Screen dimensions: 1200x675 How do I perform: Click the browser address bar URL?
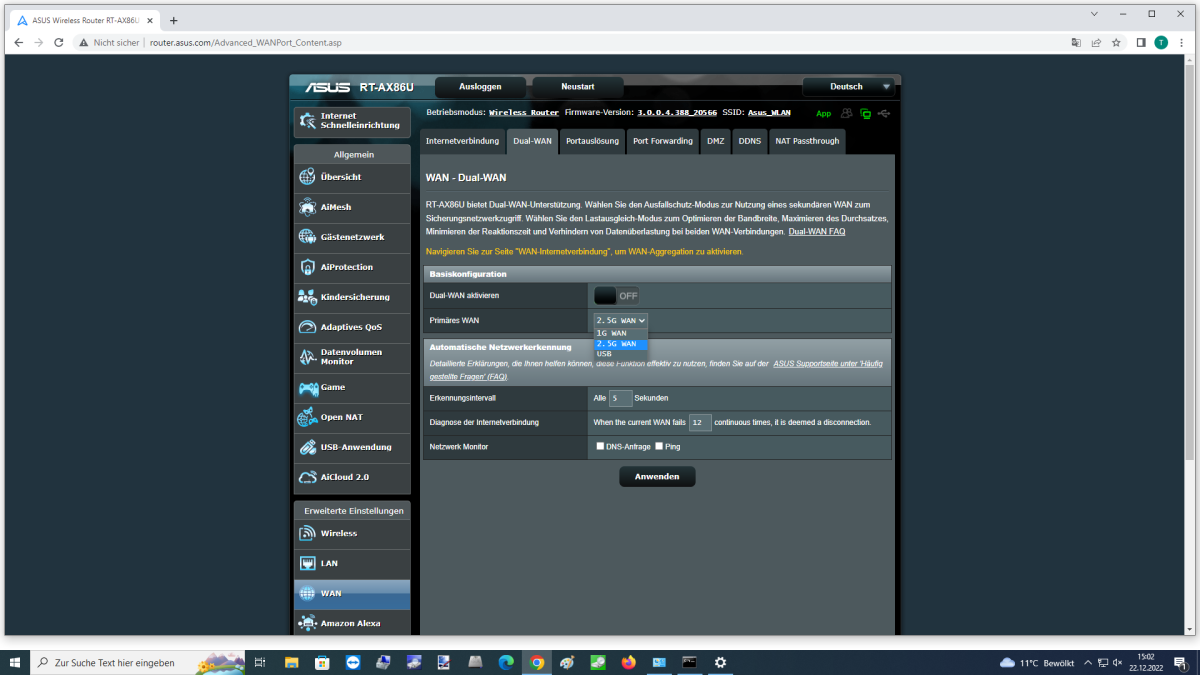tap(246, 43)
